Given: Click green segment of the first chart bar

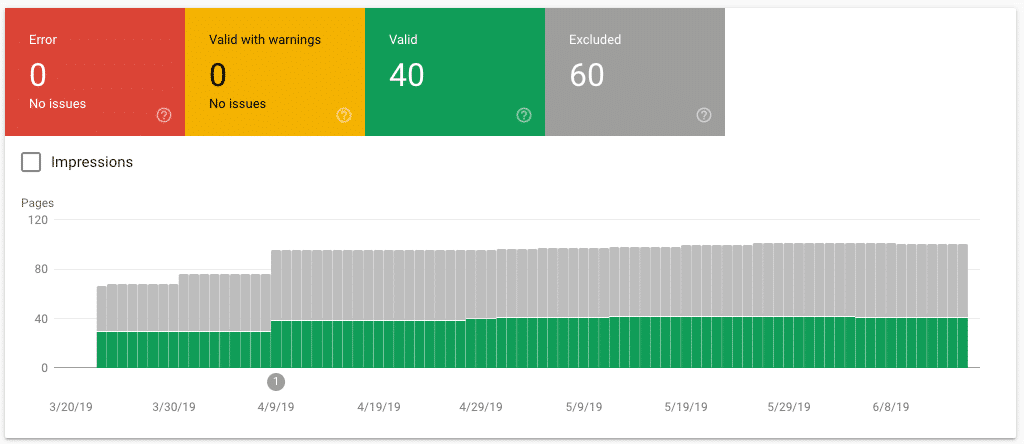Looking at the screenshot, I should [x=102, y=350].
